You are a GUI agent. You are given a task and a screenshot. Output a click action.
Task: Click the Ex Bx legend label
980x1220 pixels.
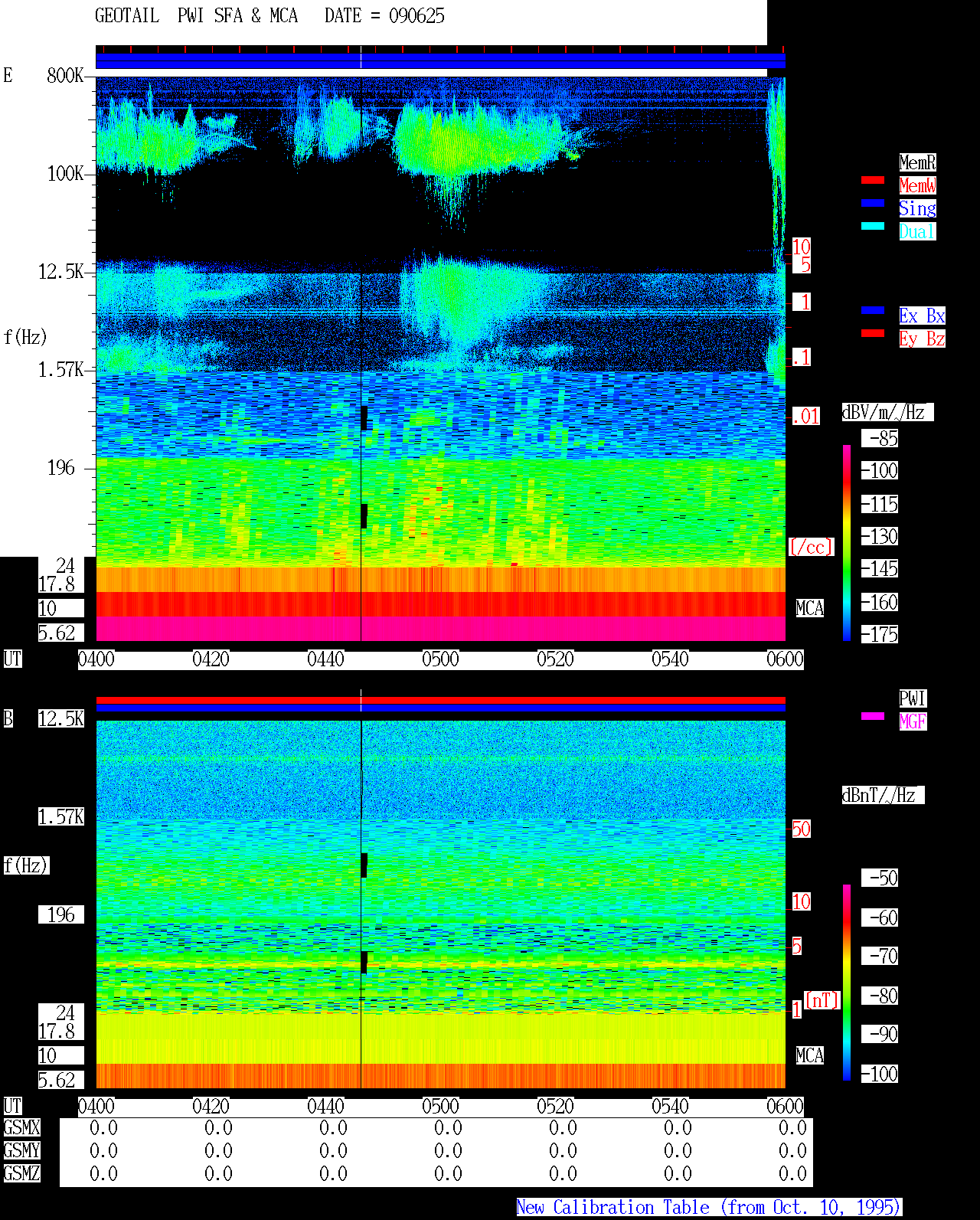coord(922,316)
